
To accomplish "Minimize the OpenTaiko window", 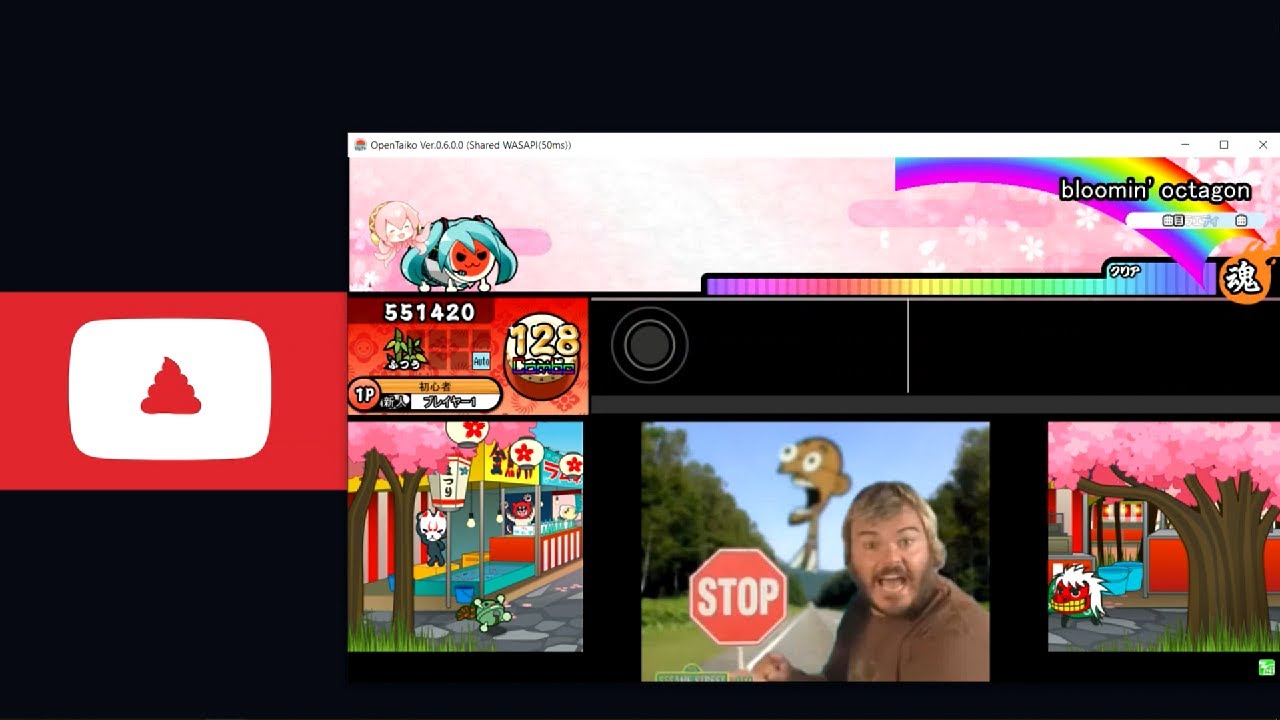I will (x=1185, y=145).
